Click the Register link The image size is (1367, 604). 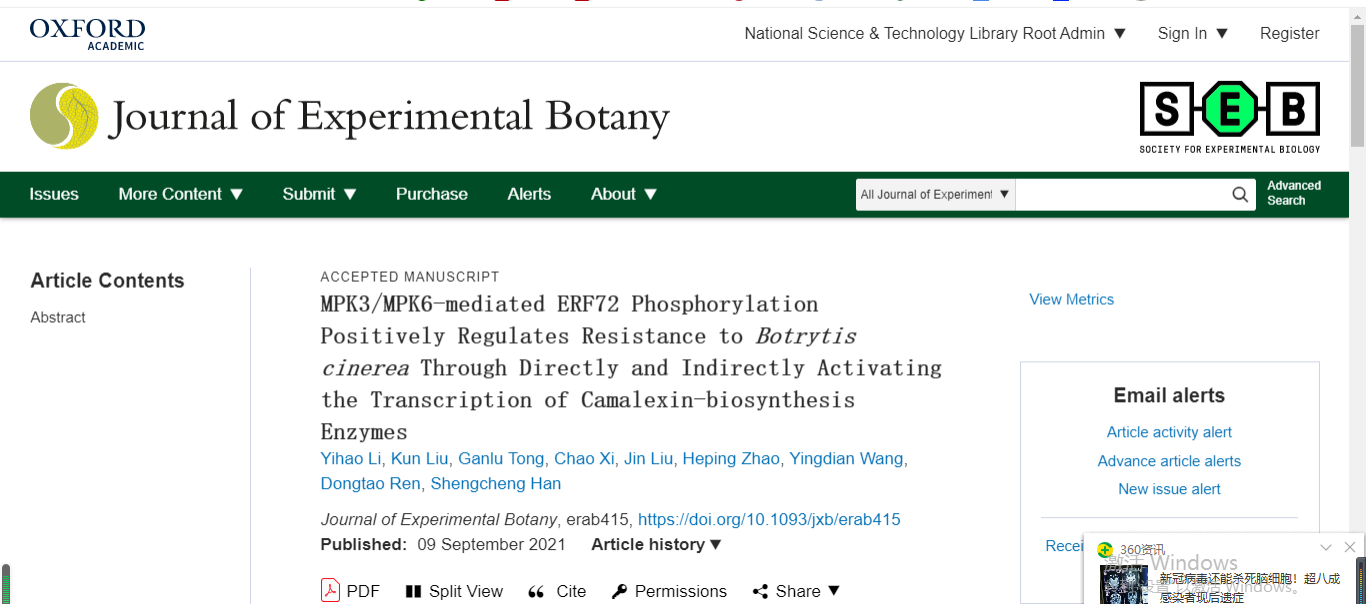click(x=1289, y=33)
